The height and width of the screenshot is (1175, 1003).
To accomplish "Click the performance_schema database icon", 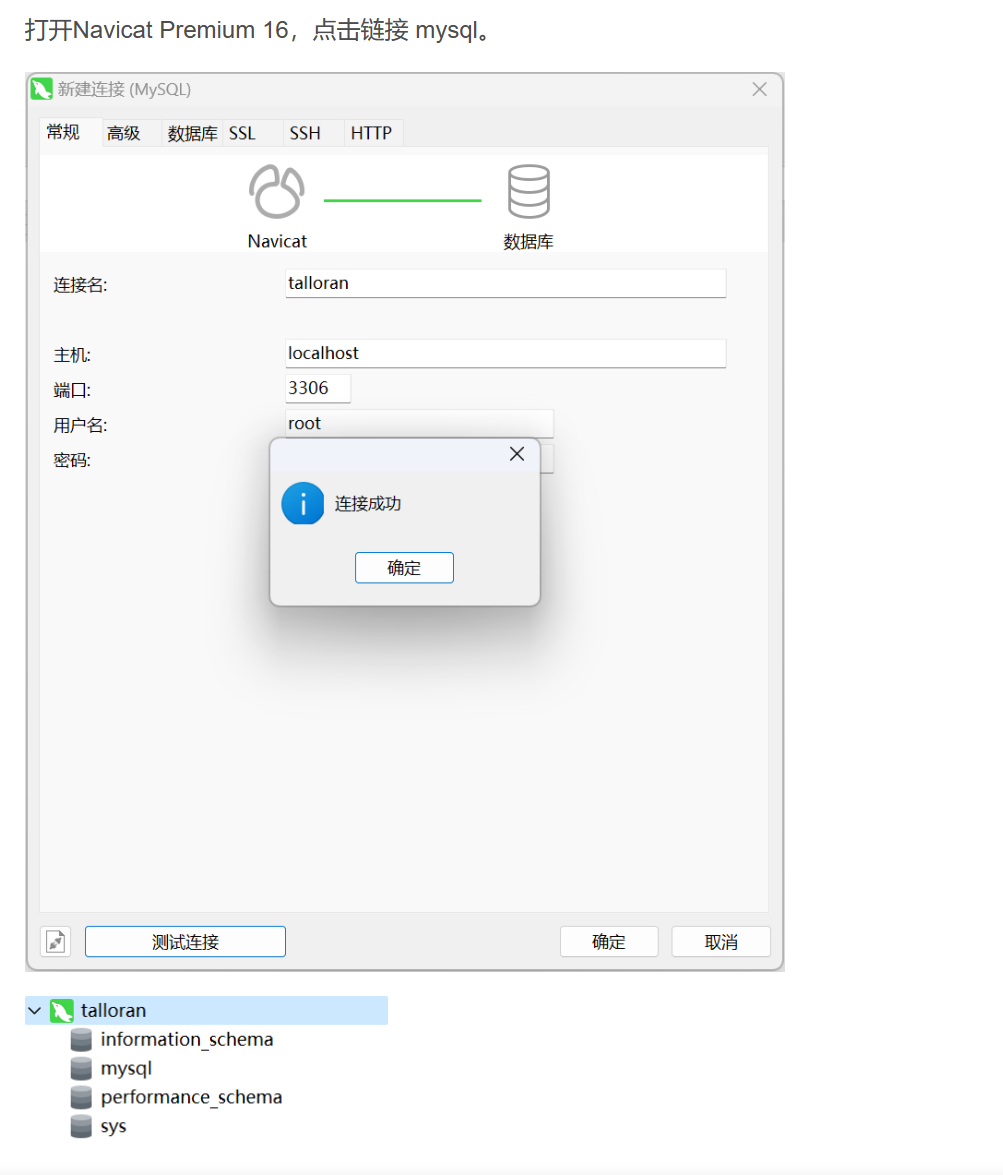I will pos(81,1097).
